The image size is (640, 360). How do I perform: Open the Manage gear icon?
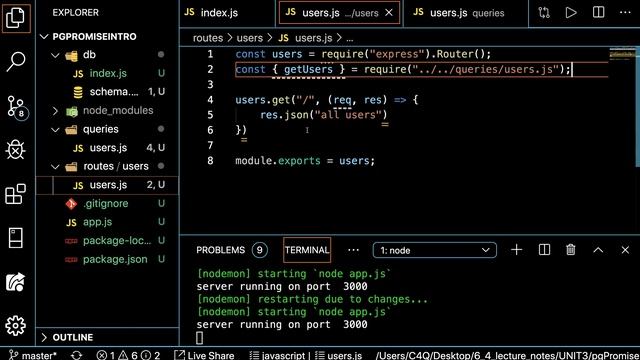[x=16, y=326]
